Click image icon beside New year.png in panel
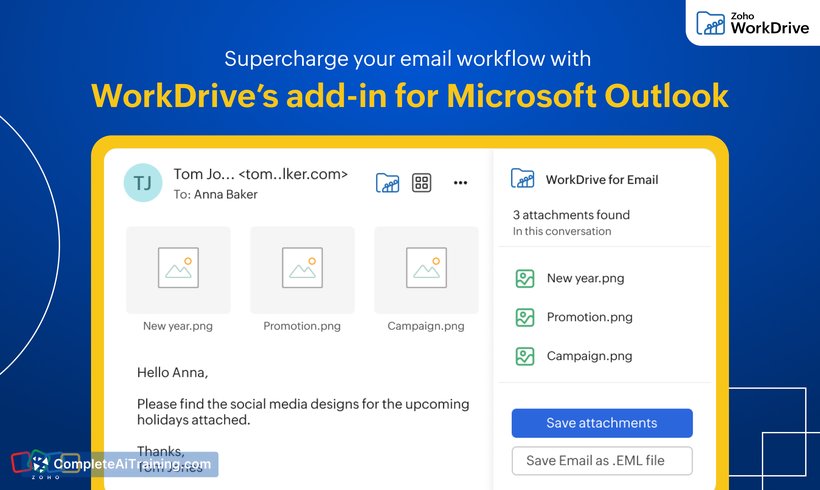The height and width of the screenshot is (490, 820). tap(525, 279)
